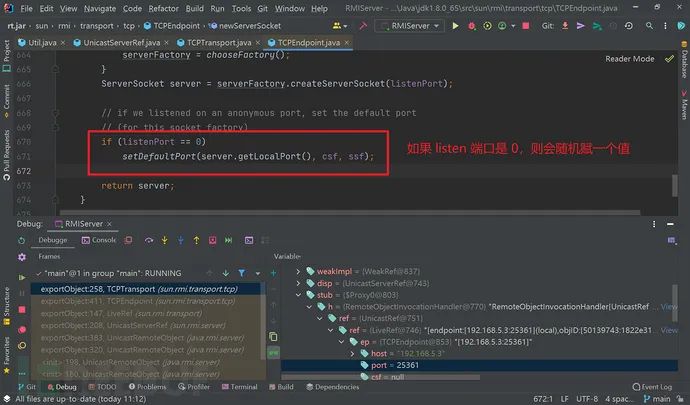Image resolution: width=690 pixels, height=405 pixels.
Task: Switch to the Console tab in debugger
Action: 99,240
